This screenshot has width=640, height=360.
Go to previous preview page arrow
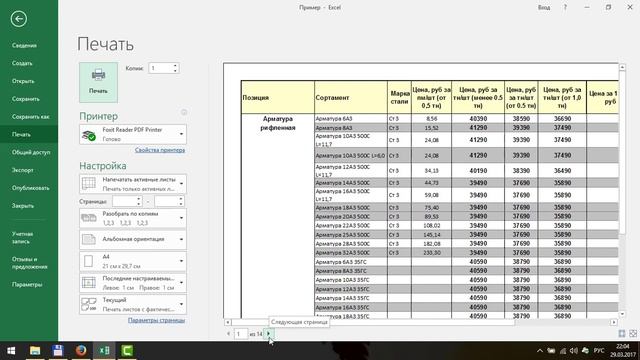point(228,333)
